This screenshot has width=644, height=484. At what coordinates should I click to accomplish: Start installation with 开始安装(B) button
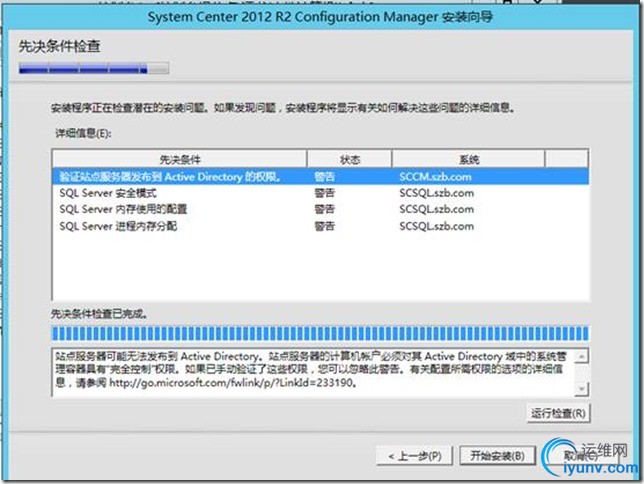pos(497,456)
